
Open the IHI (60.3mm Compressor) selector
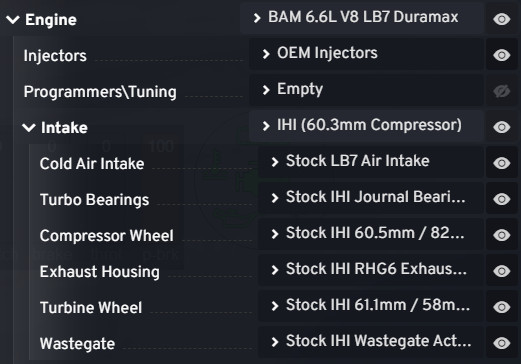tap(366, 126)
